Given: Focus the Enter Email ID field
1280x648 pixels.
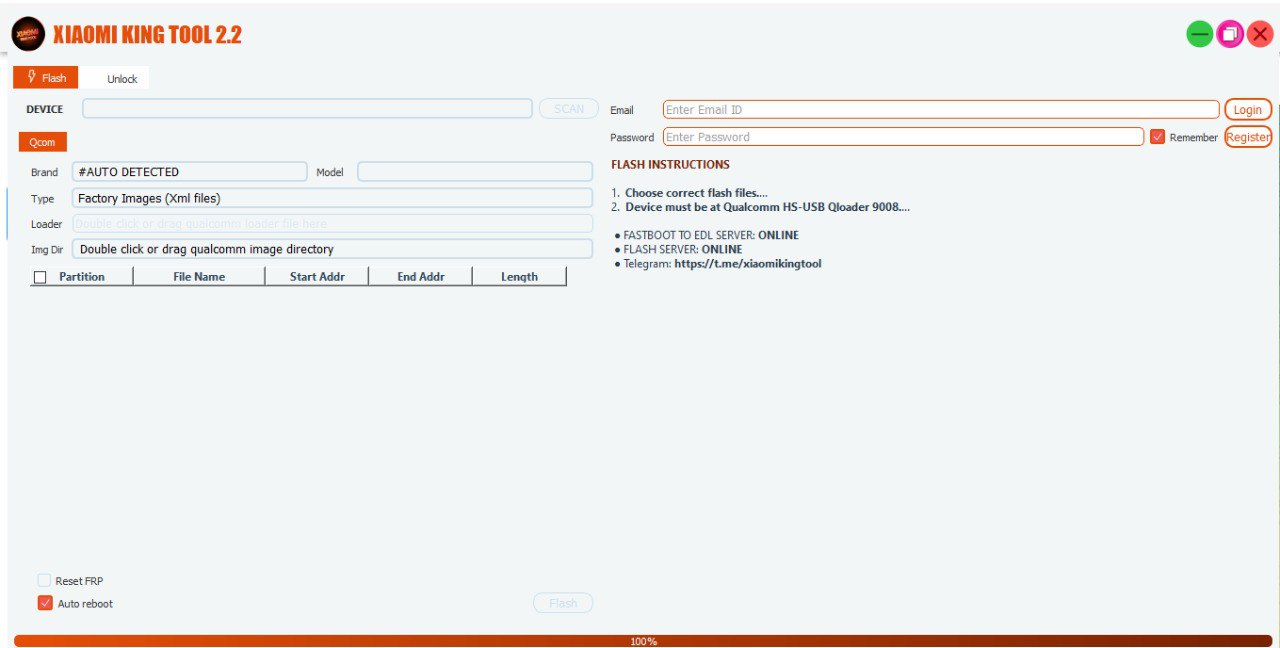Looking at the screenshot, I should 941,110.
